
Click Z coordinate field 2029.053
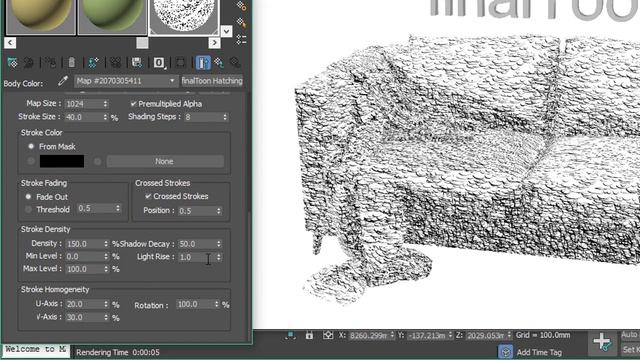486,336
